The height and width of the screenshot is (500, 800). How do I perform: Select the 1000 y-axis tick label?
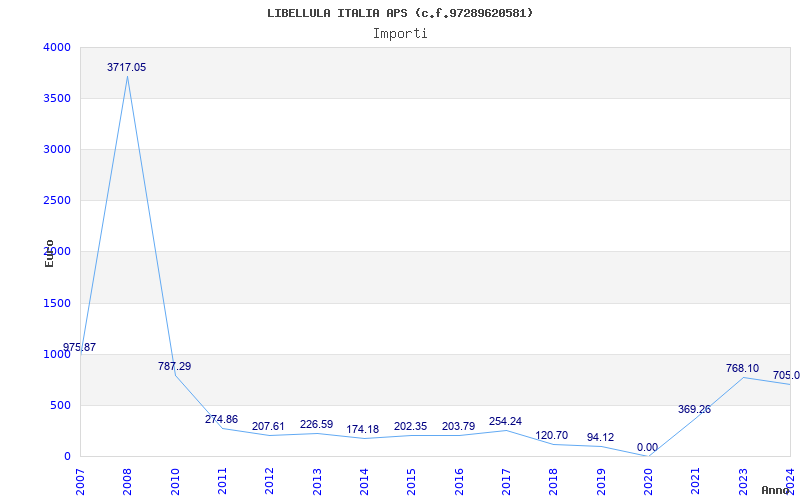[x=57, y=355]
